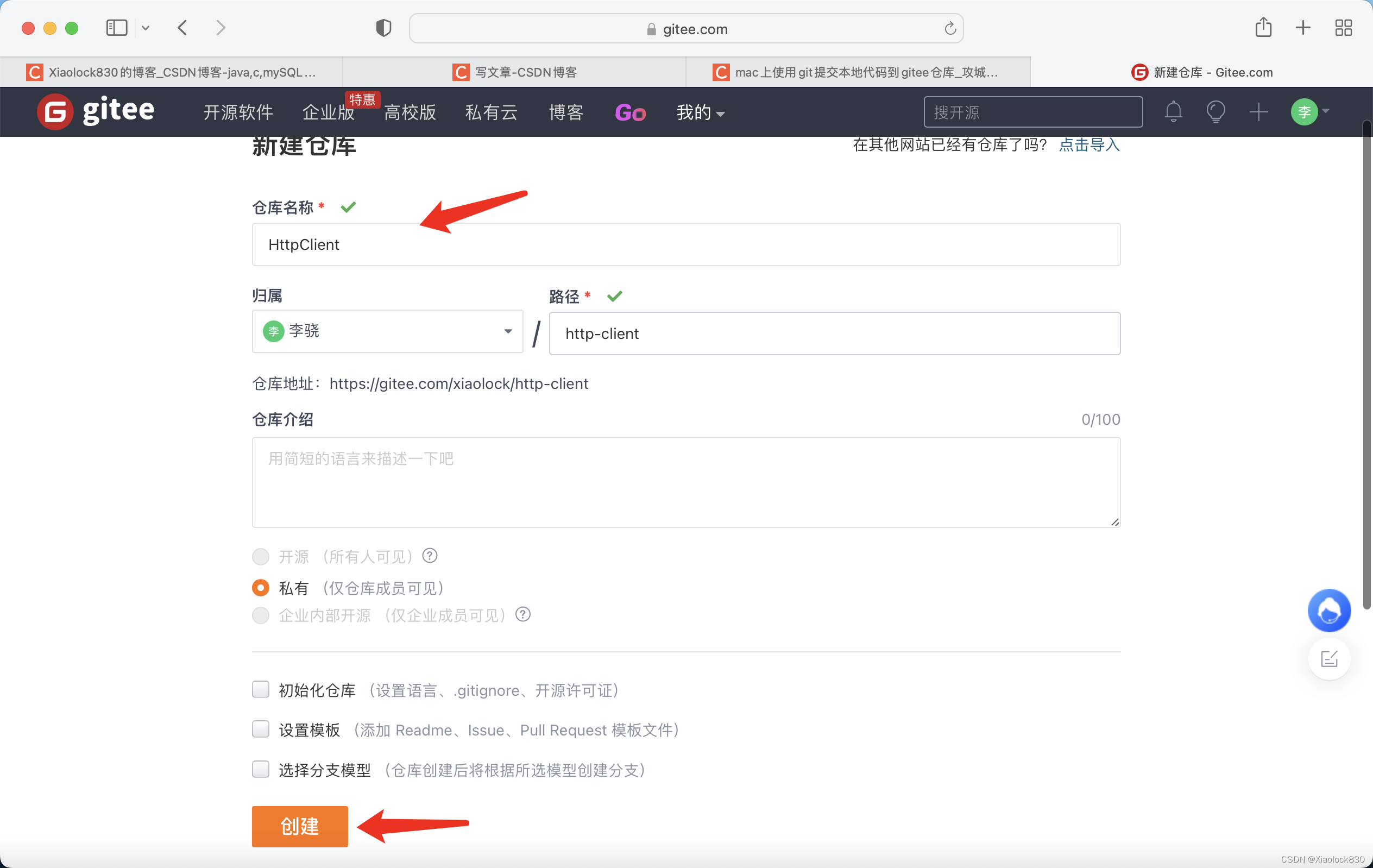Select the 私有 radio button
The image size is (1373, 868).
(x=261, y=587)
